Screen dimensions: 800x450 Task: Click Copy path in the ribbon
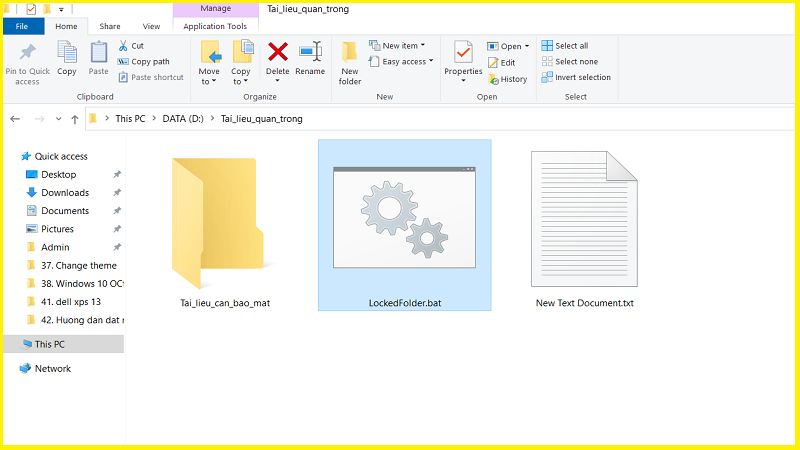tap(144, 61)
